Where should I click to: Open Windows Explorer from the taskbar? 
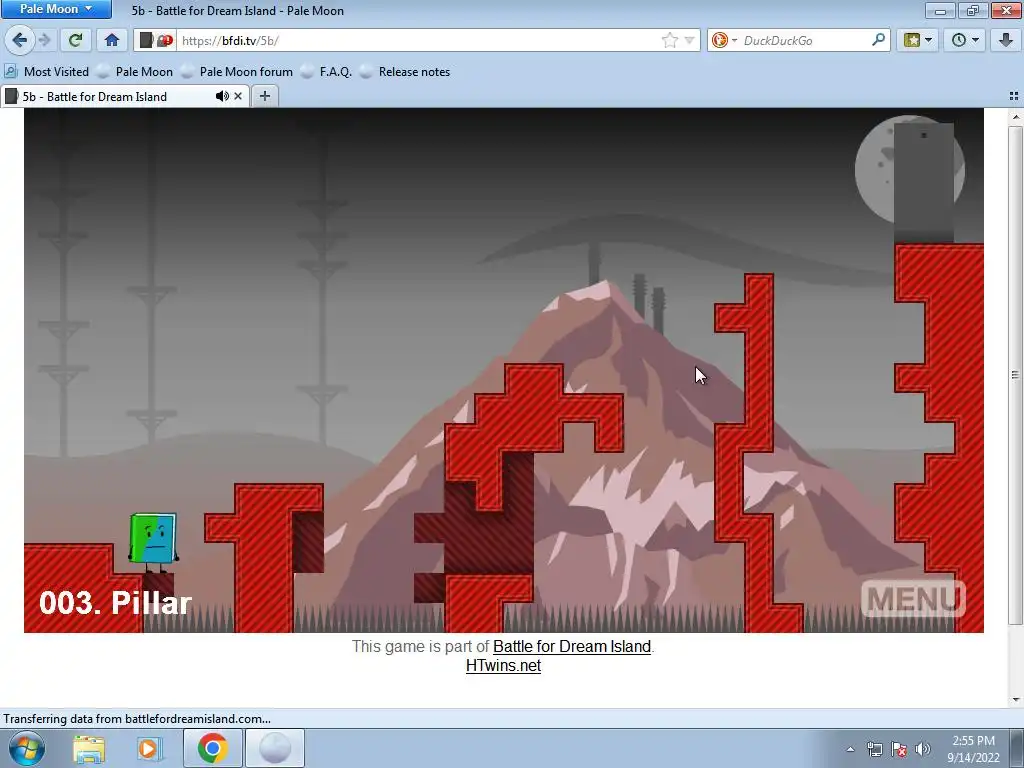(x=89, y=748)
